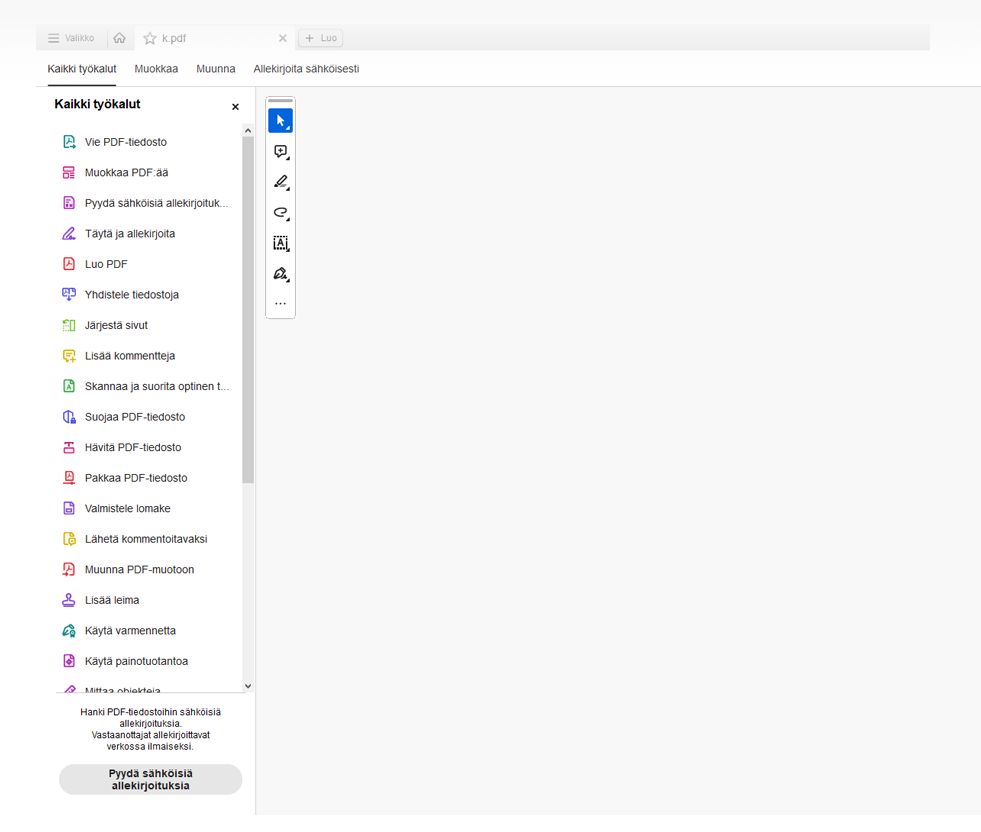Open the Muunna PDF-muotoon label
981x832 pixels.
tap(140, 569)
